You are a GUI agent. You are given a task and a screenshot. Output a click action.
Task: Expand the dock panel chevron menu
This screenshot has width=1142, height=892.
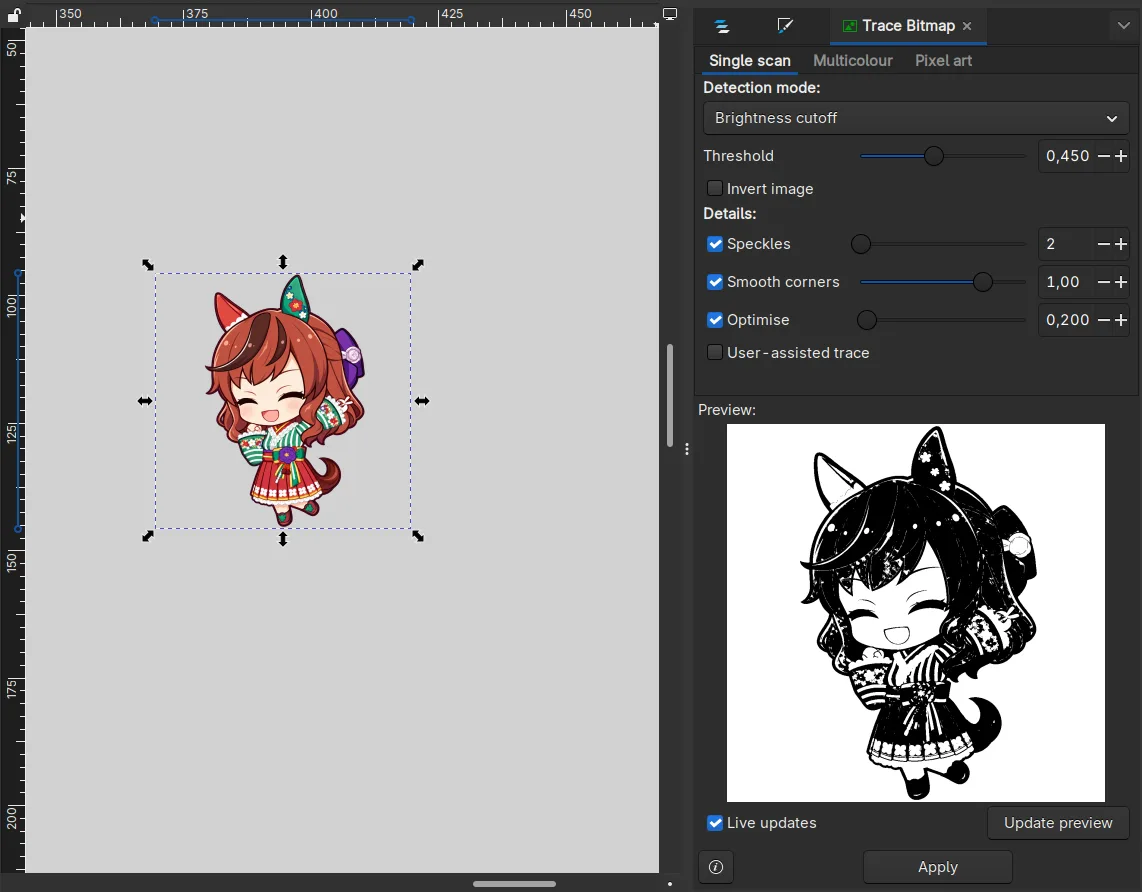[x=1124, y=25]
